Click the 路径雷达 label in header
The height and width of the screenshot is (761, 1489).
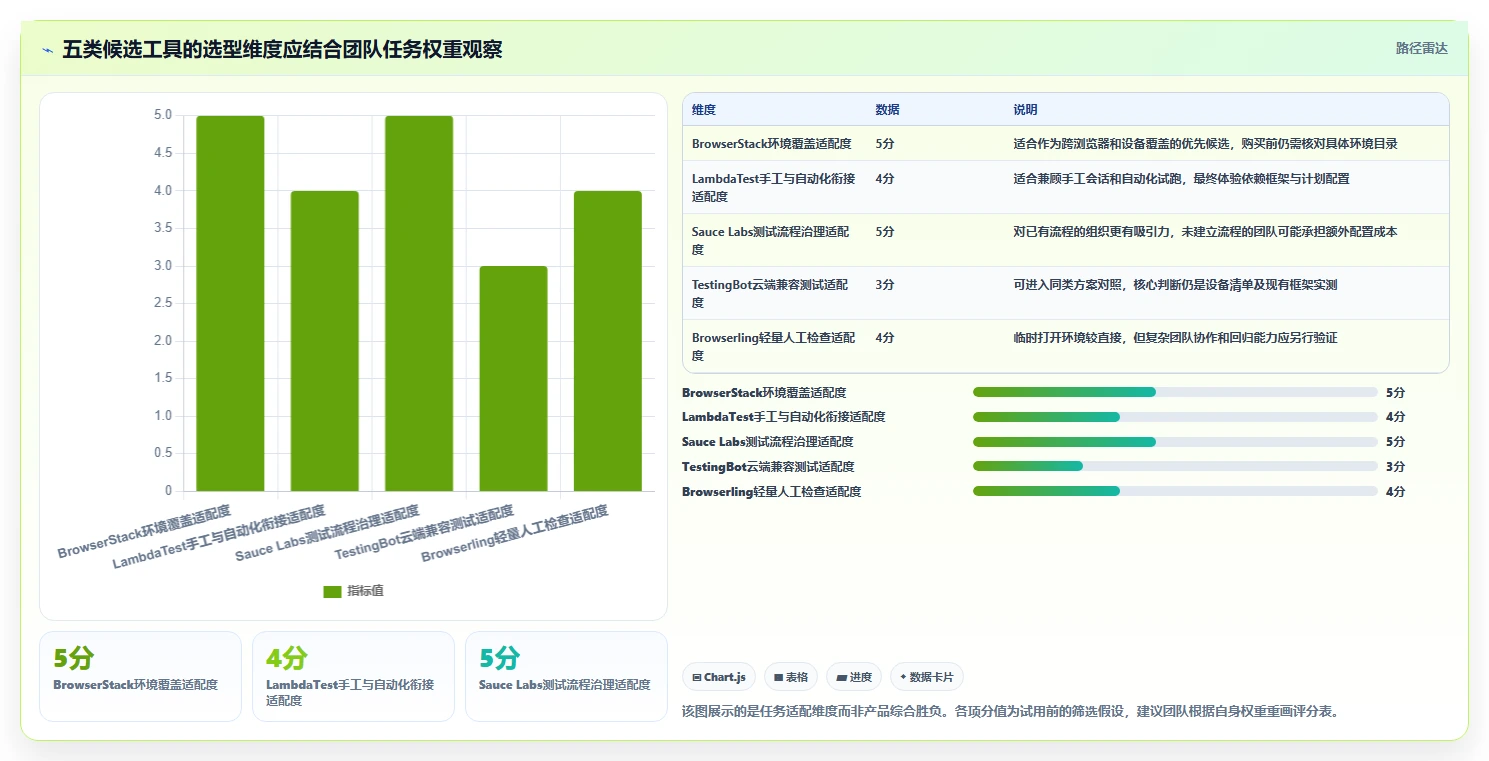1421,48
